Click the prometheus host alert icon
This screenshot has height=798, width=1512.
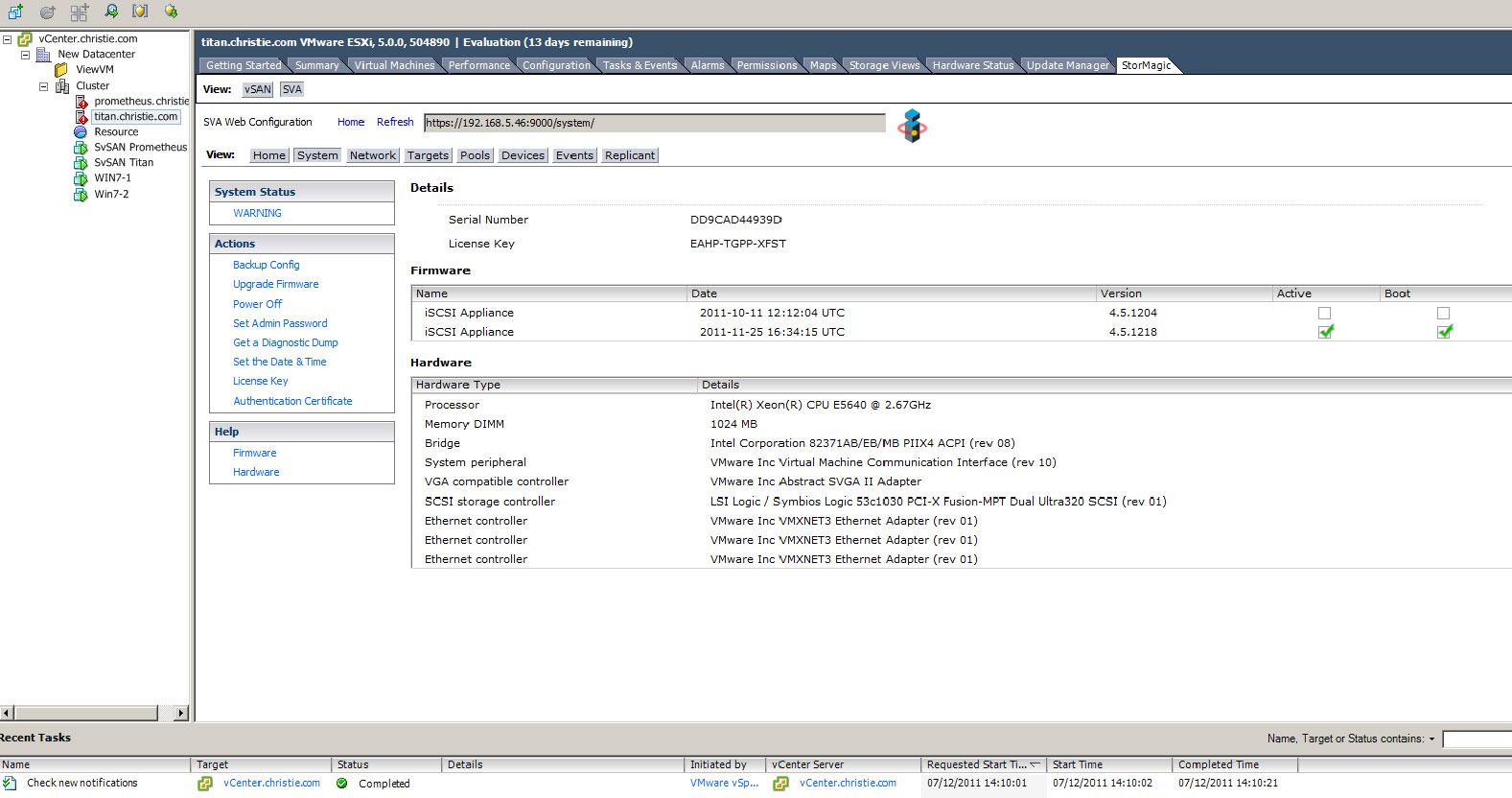click(x=81, y=102)
